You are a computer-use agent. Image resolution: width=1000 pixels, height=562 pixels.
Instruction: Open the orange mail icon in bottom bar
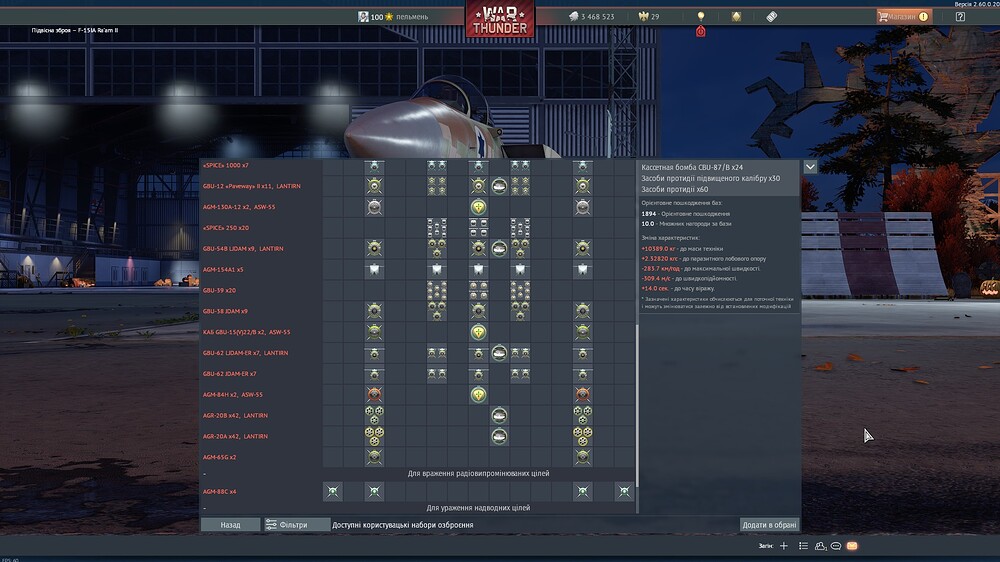(x=852, y=545)
